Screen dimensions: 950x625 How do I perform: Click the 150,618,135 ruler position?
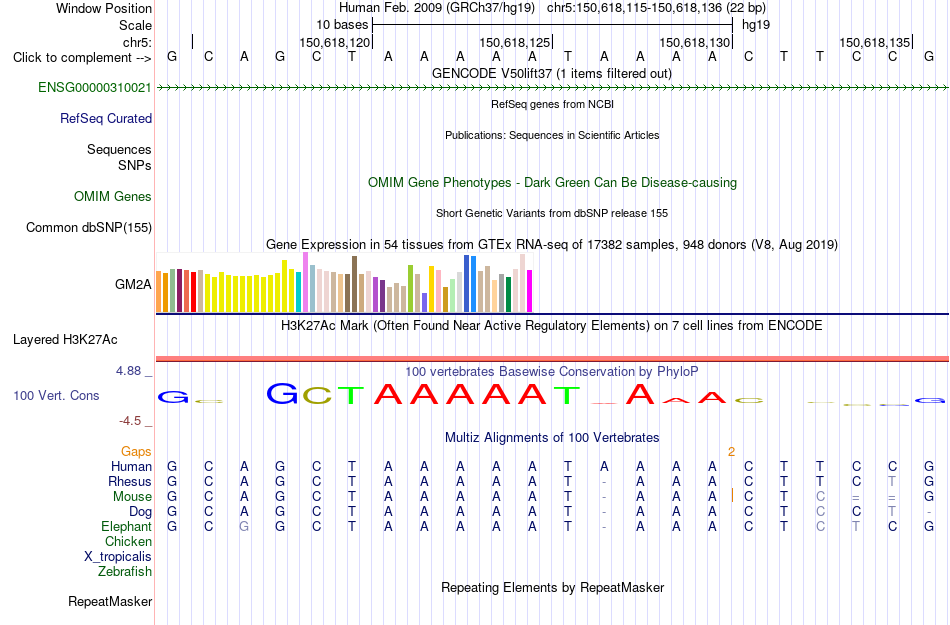click(x=874, y=42)
